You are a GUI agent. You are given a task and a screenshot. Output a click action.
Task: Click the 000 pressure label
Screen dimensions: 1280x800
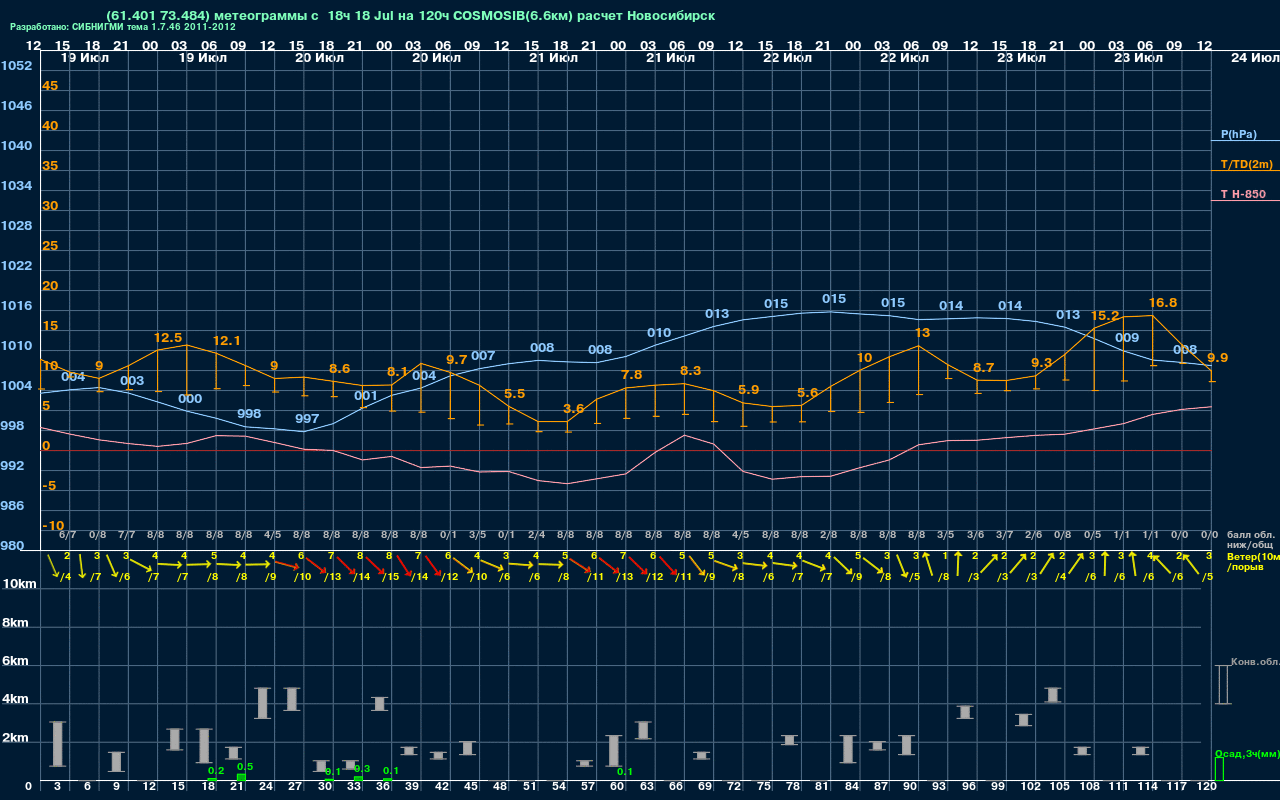(190, 399)
